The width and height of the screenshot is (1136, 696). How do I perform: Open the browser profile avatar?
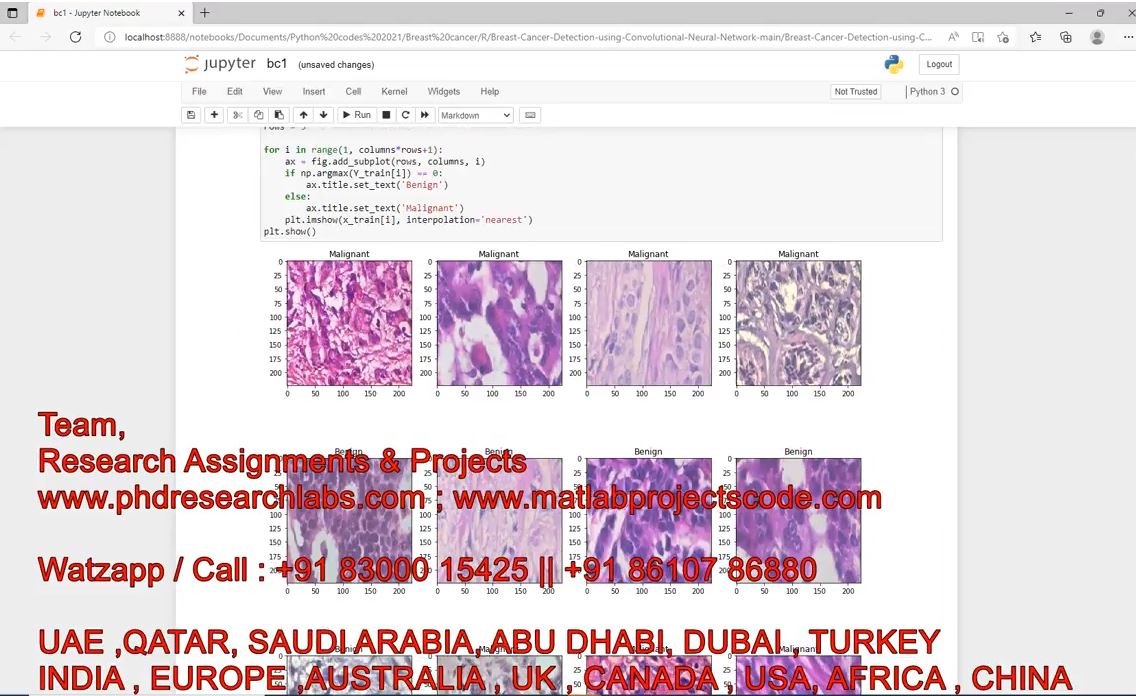[x=1097, y=37]
